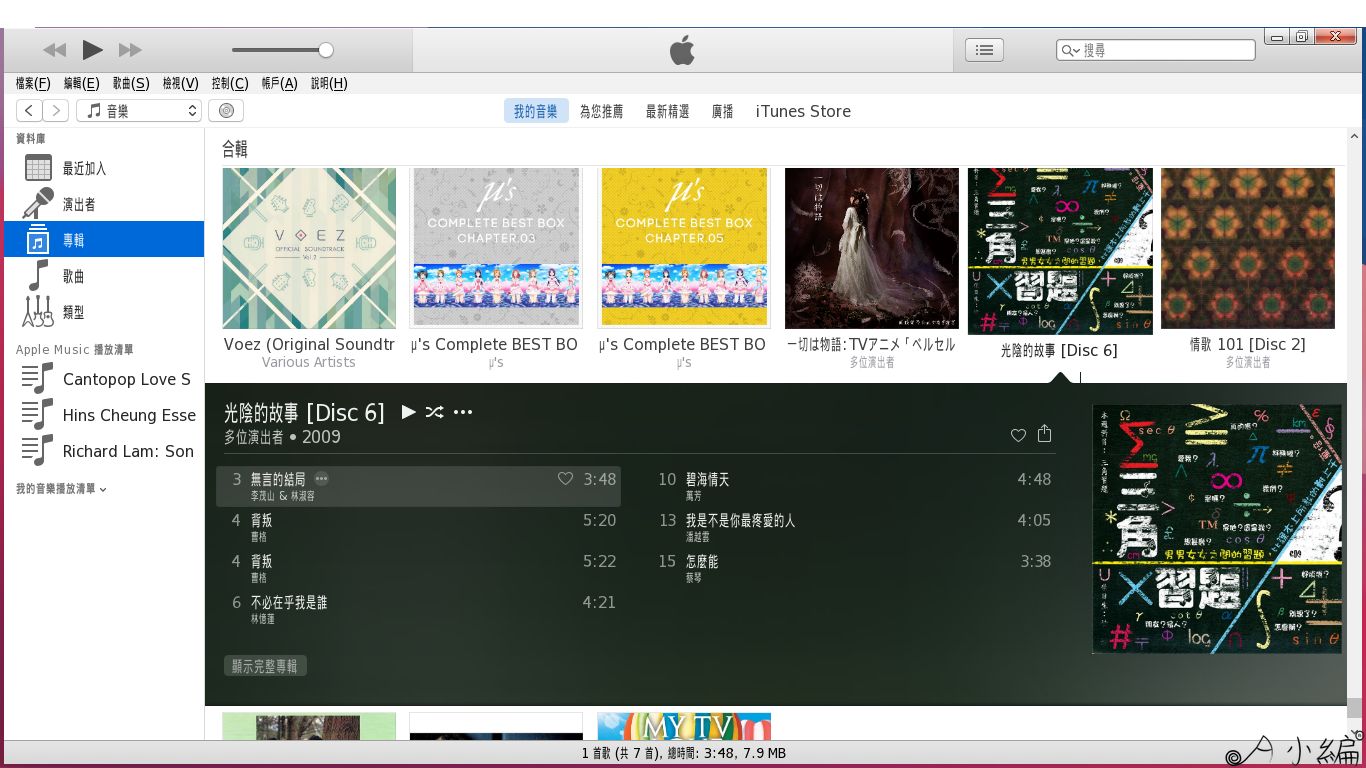
Task: Open the 編輯(E) menu
Action: [81, 84]
